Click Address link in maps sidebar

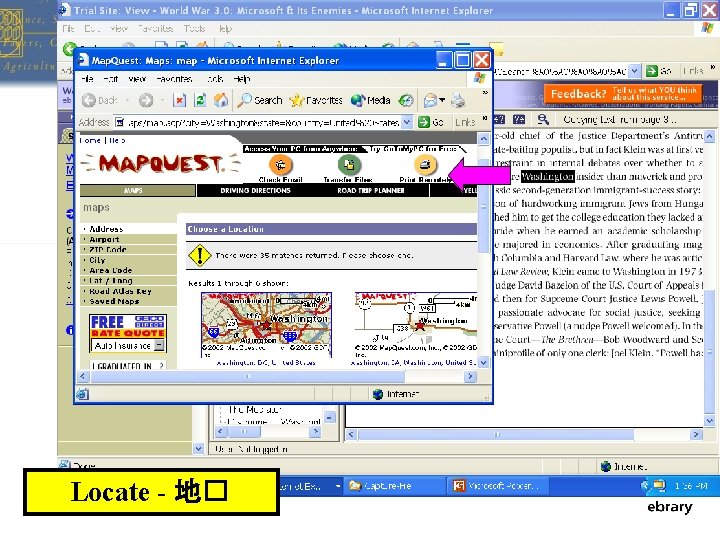click(x=106, y=229)
